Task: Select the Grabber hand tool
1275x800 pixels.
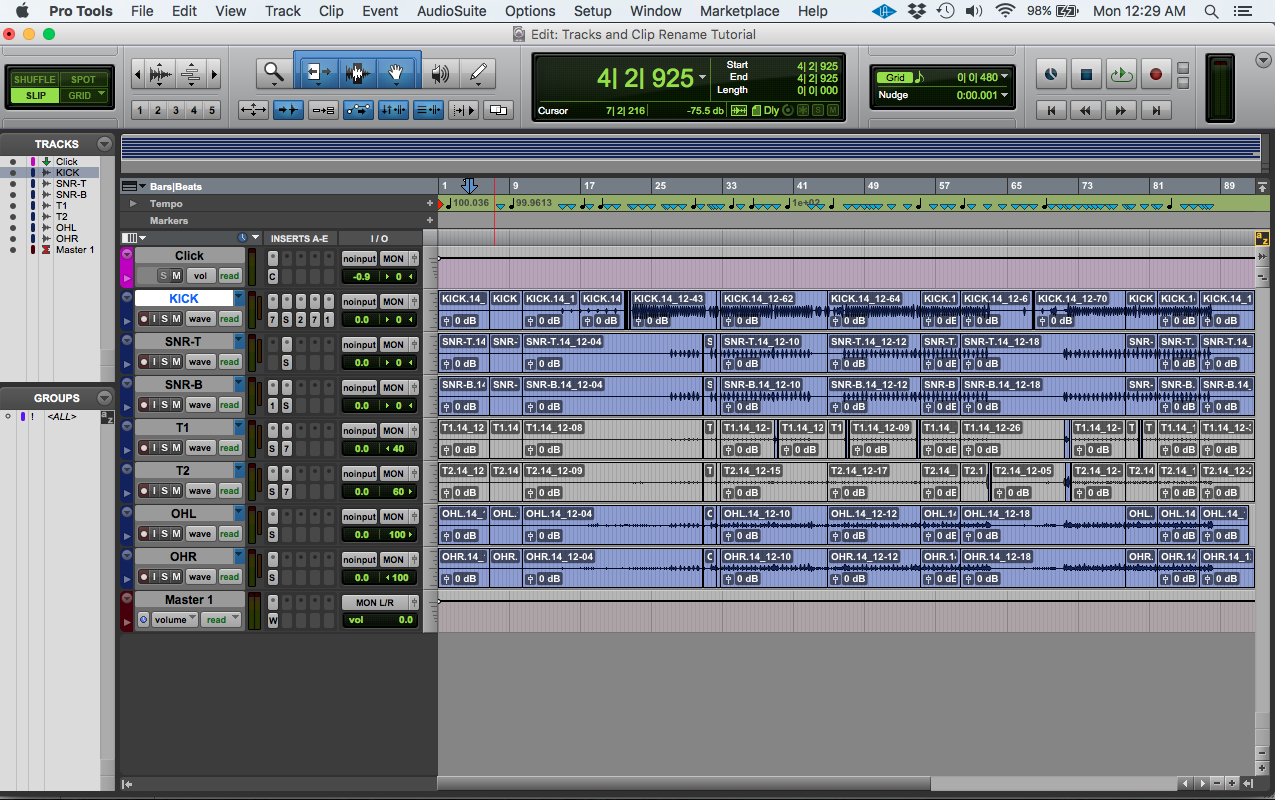Action: (x=396, y=73)
